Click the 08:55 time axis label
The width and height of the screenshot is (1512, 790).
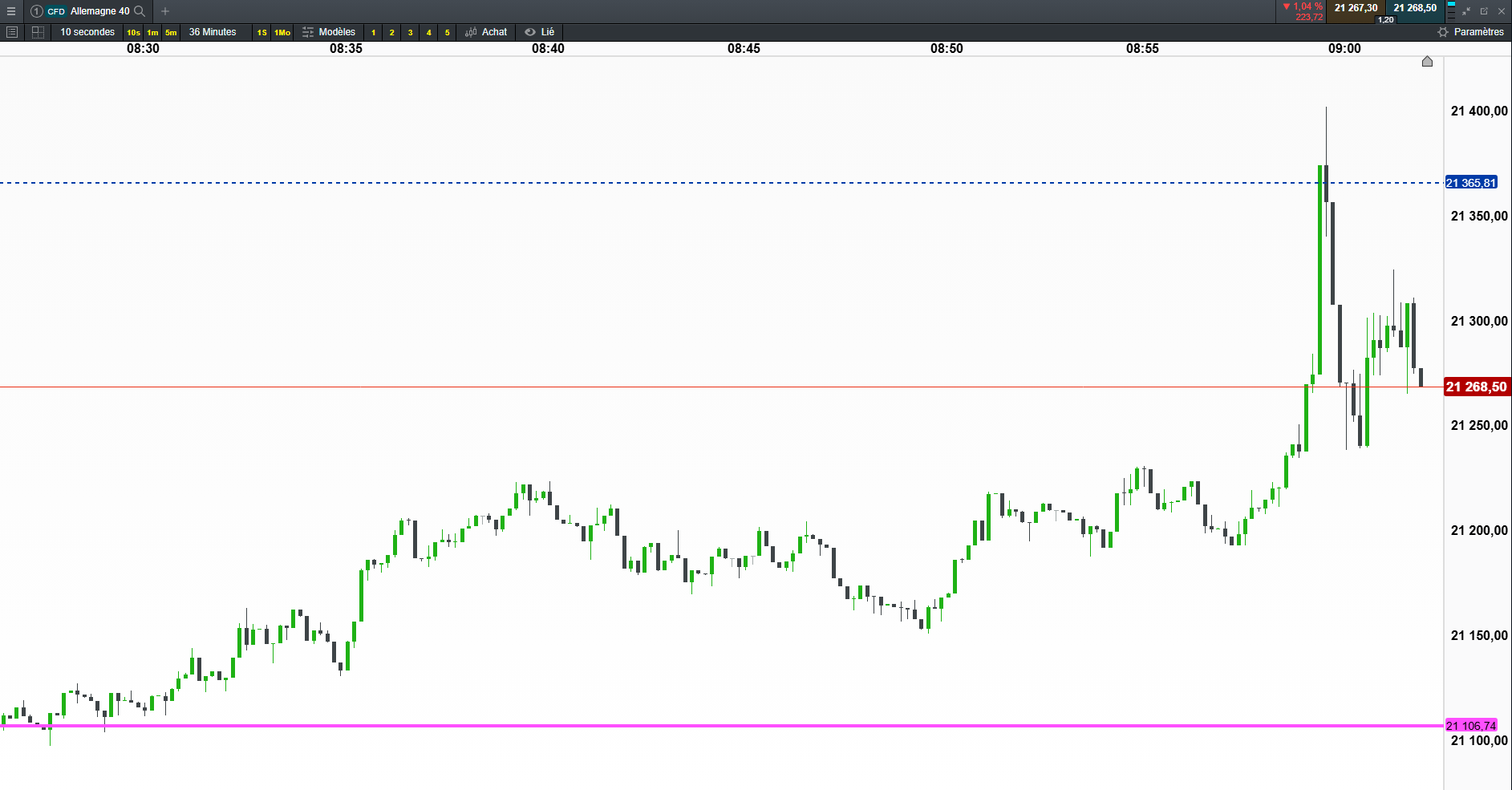[1142, 48]
